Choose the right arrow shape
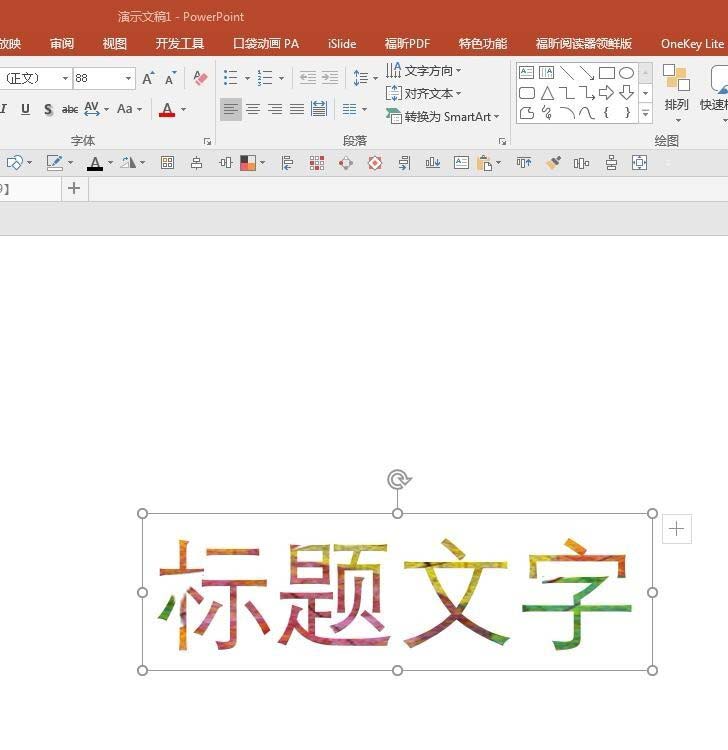This screenshot has height=750, width=728. pos(607,92)
